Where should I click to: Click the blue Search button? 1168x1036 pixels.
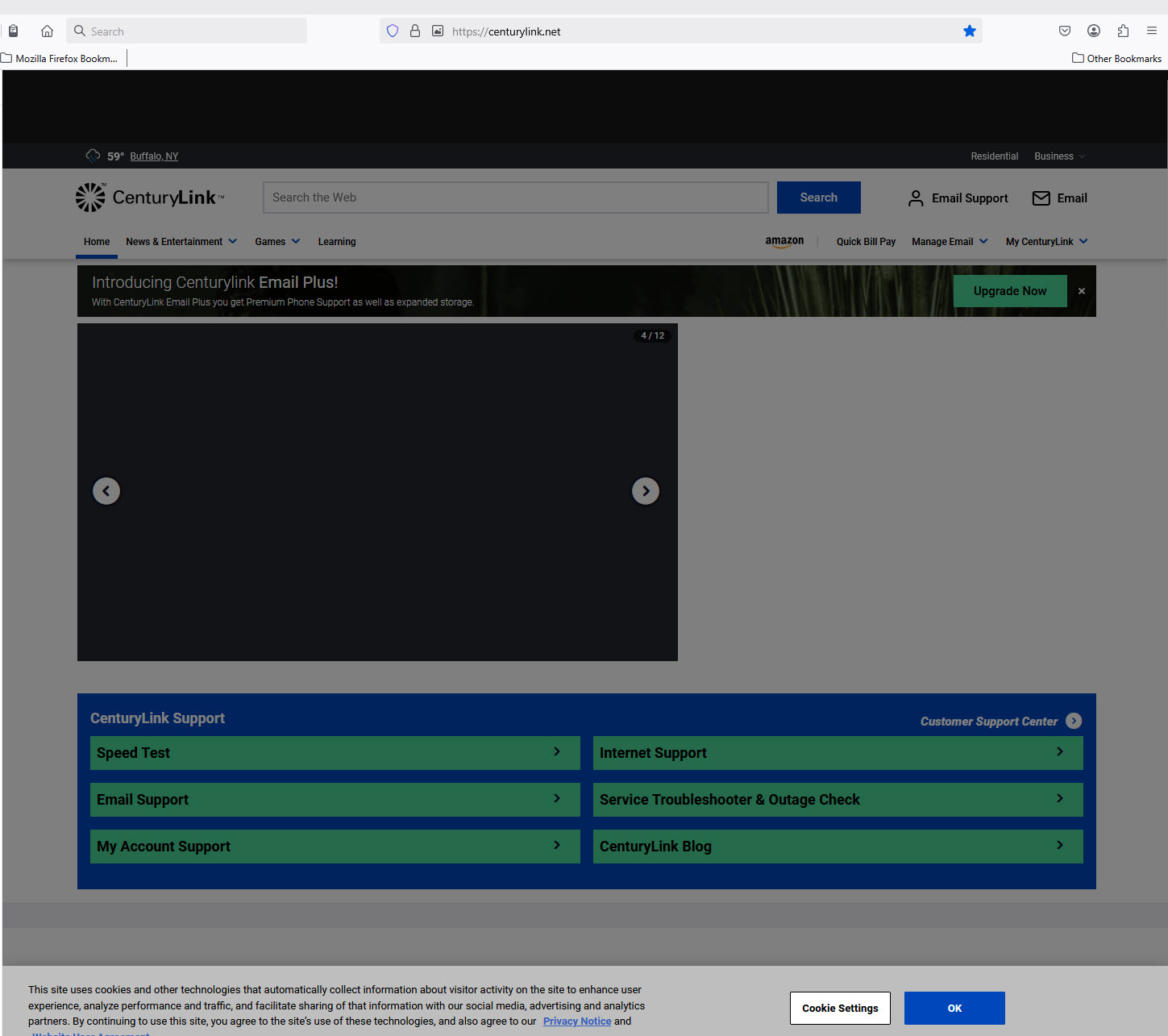coord(819,198)
